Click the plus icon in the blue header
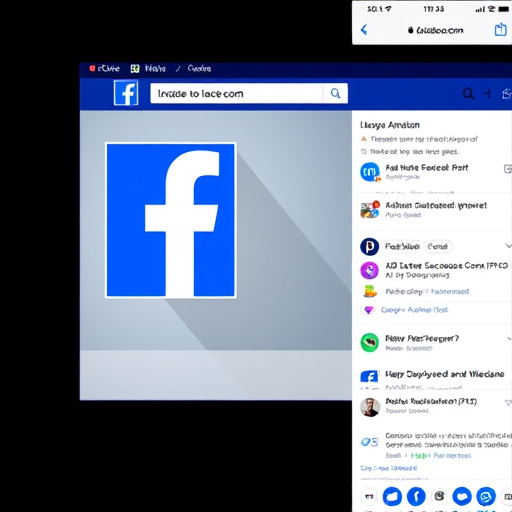Image resolution: width=512 pixels, height=512 pixels. pos(487,94)
